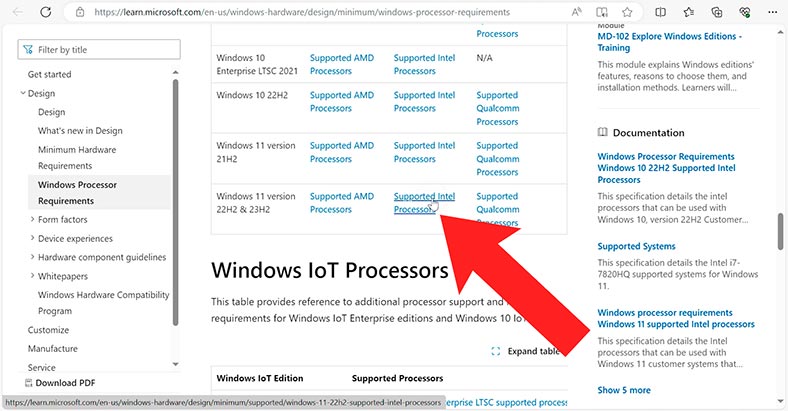
Task: Click the Filter by title field
Action: pos(99,50)
